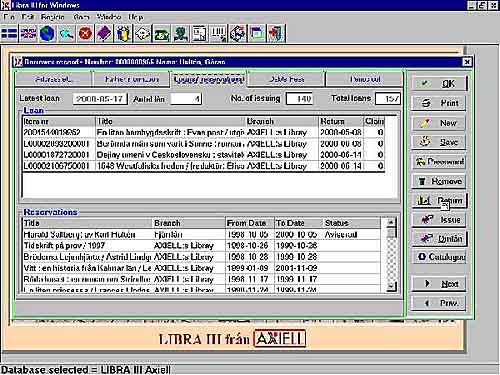
Task: Click the window layout toolbar icon
Action: [257, 34]
